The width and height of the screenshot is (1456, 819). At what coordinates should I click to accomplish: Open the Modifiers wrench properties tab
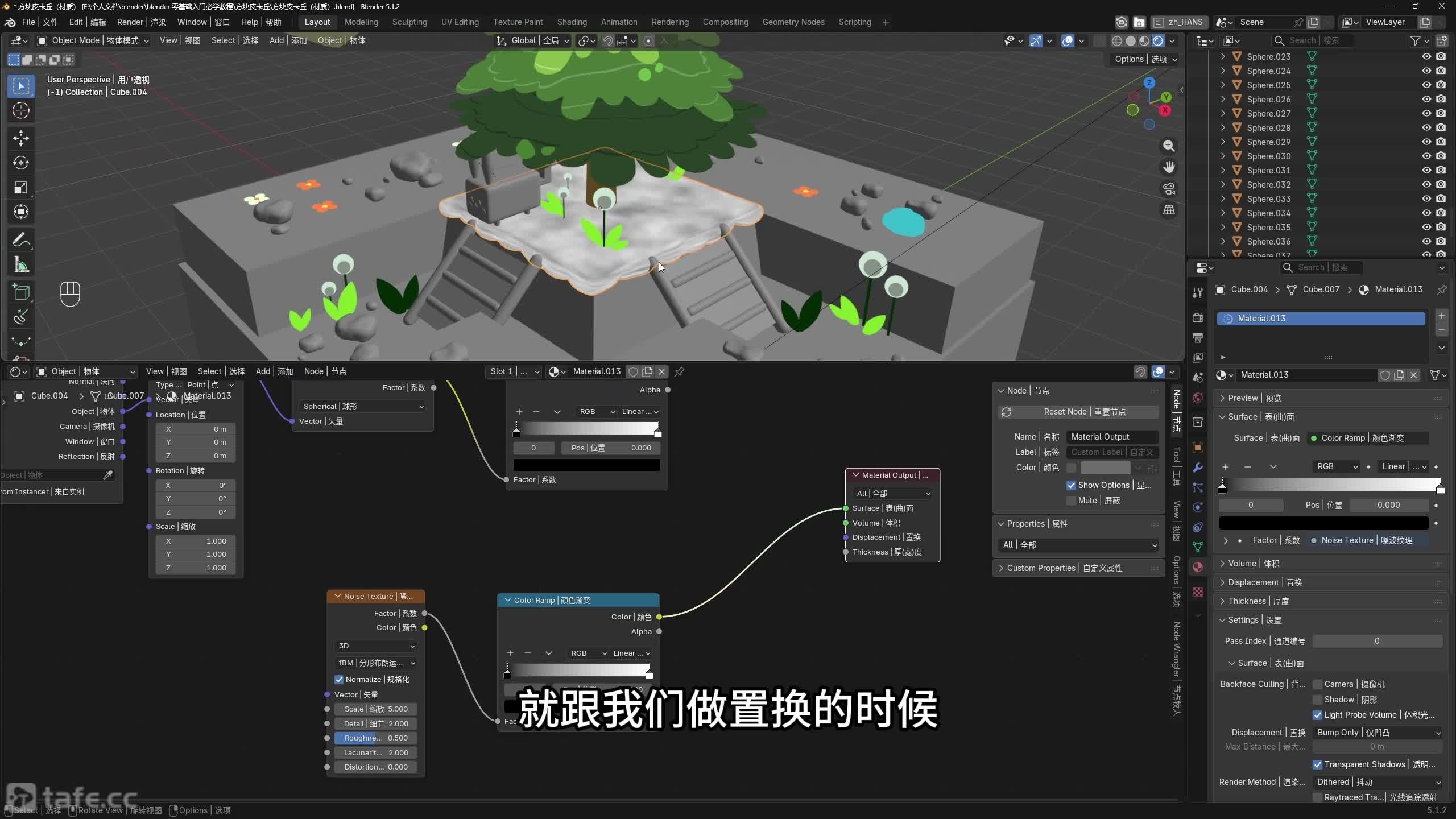point(1198,468)
